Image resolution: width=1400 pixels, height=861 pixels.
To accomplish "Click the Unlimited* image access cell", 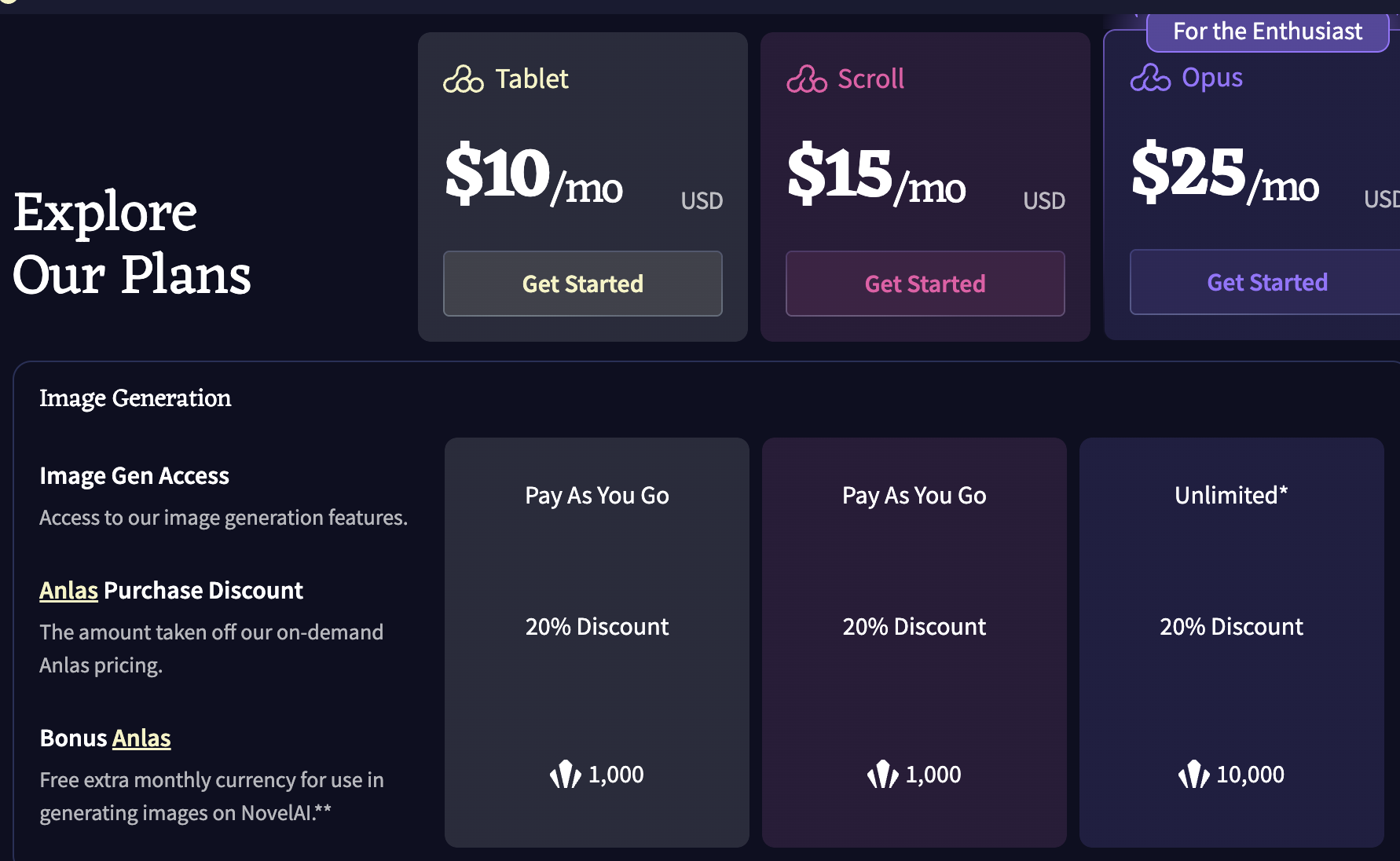I will (x=1230, y=496).
